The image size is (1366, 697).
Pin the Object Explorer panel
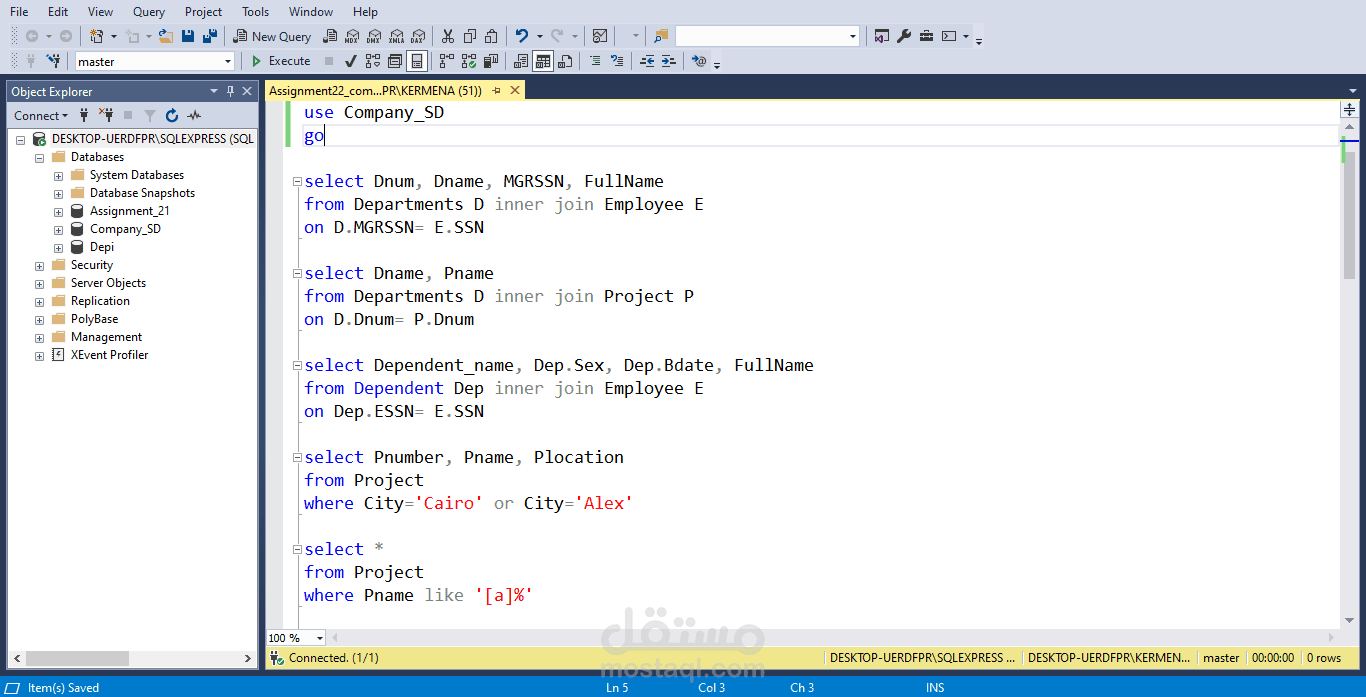tap(230, 91)
